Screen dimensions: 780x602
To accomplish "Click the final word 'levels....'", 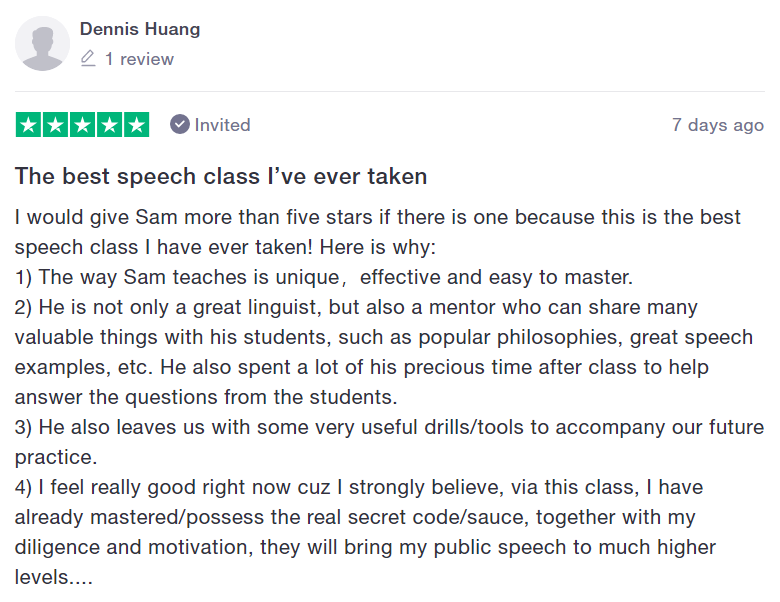I will click(54, 577).
